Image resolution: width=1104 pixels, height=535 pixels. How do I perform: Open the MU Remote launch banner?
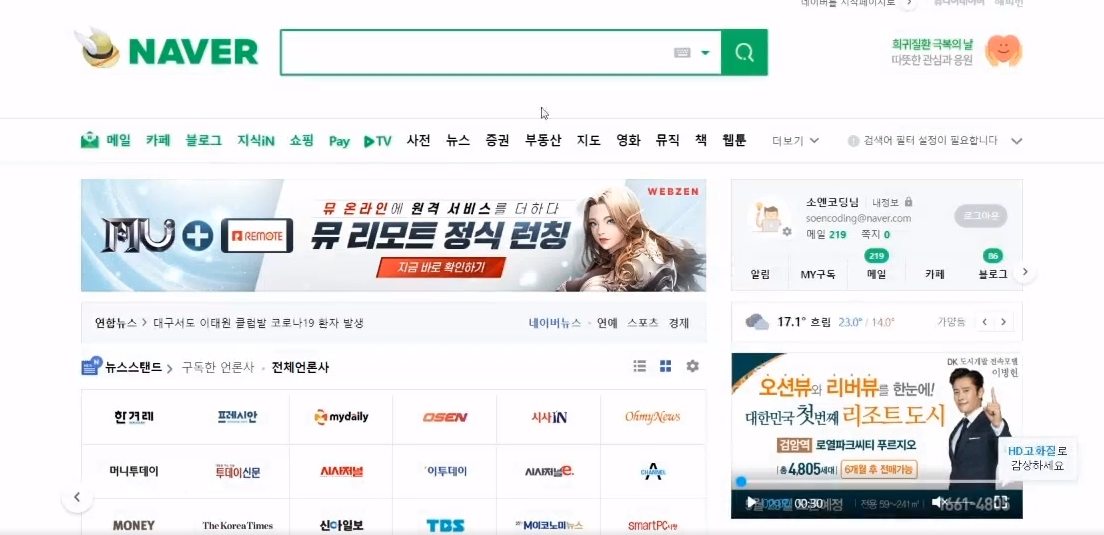pyautogui.click(x=394, y=235)
